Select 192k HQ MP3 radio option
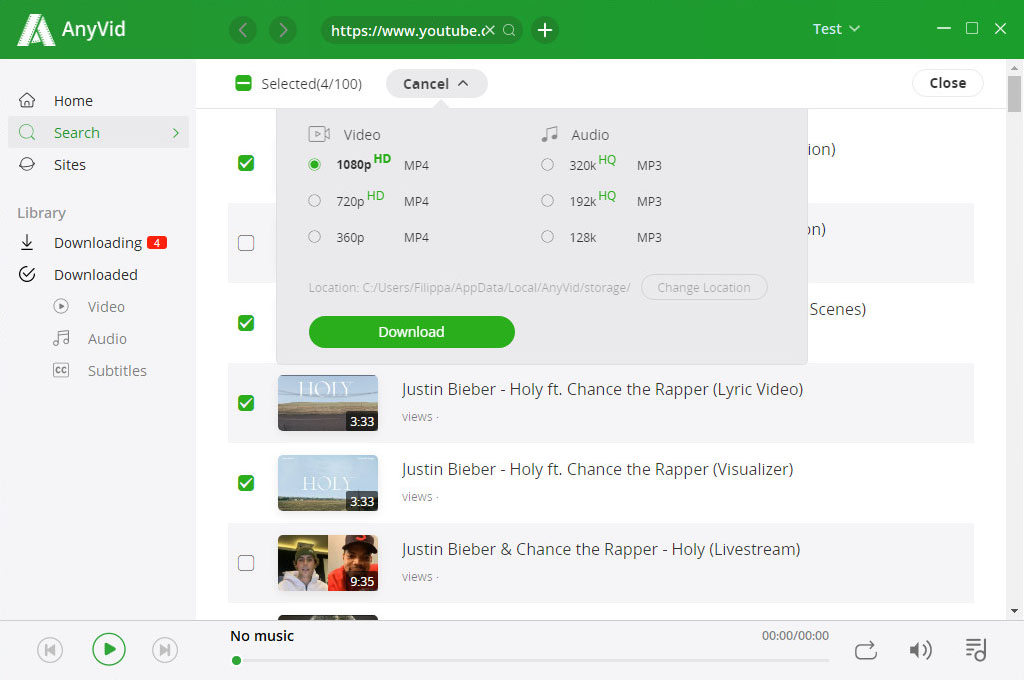Screen dimensions: 1024x680 pyautogui.click(x=547, y=201)
